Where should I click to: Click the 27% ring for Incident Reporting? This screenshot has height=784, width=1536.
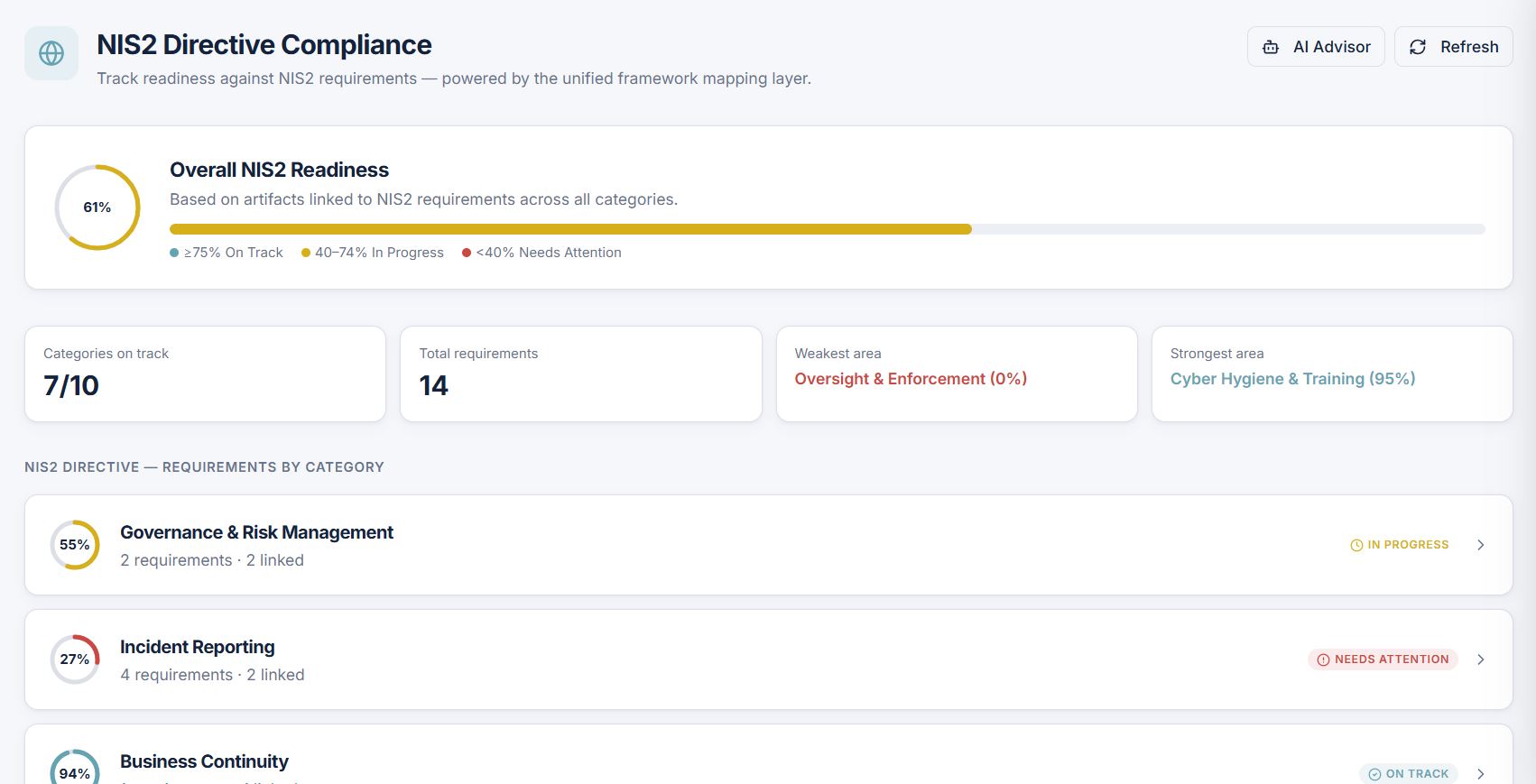point(75,659)
